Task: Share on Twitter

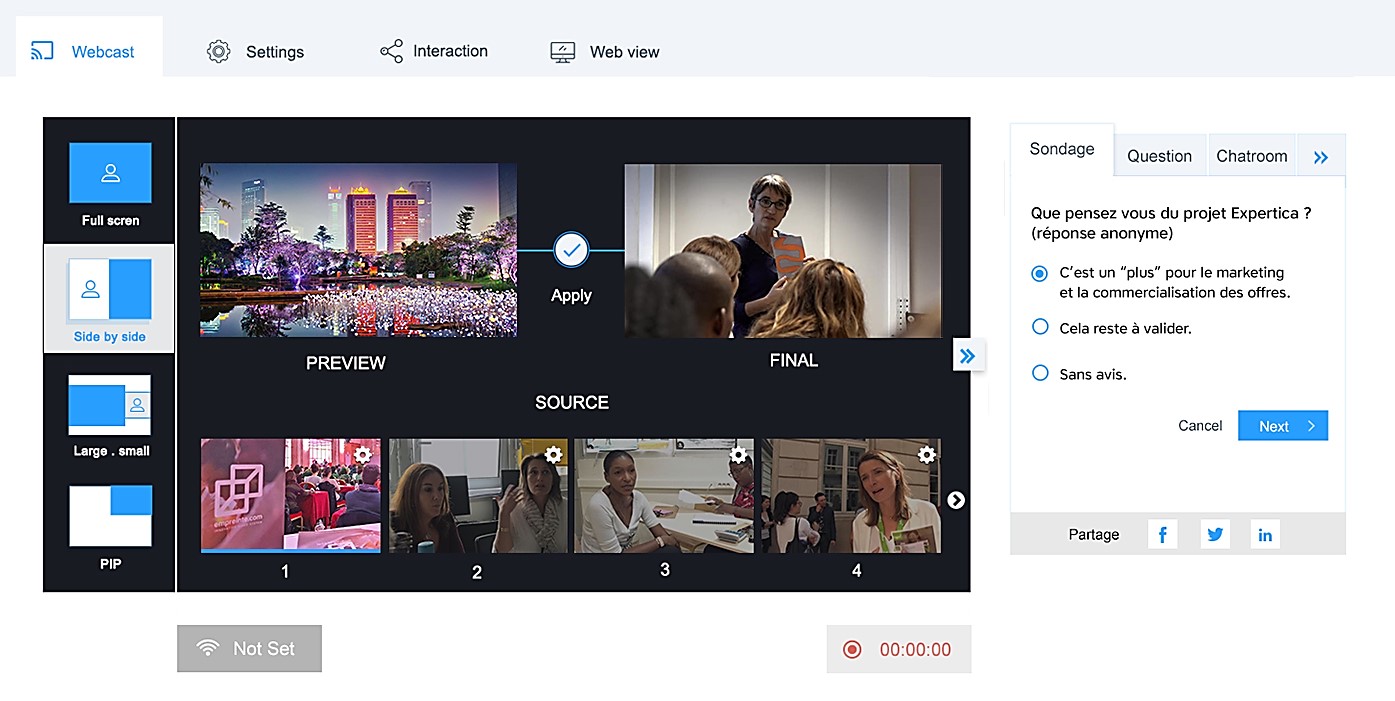Action: [1215, 534]
